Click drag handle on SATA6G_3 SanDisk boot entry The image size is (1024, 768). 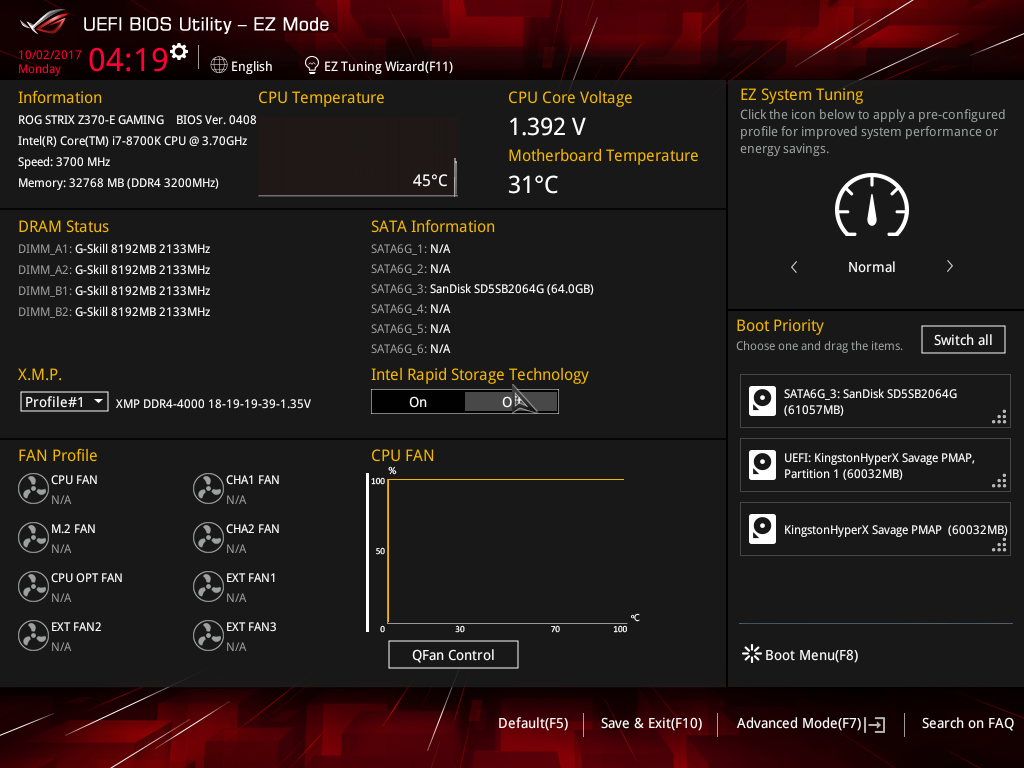coord(999,417)
